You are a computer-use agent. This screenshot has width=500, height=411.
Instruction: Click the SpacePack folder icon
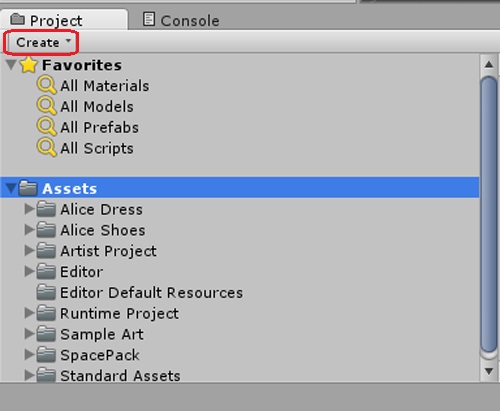[x=46, y=355]
